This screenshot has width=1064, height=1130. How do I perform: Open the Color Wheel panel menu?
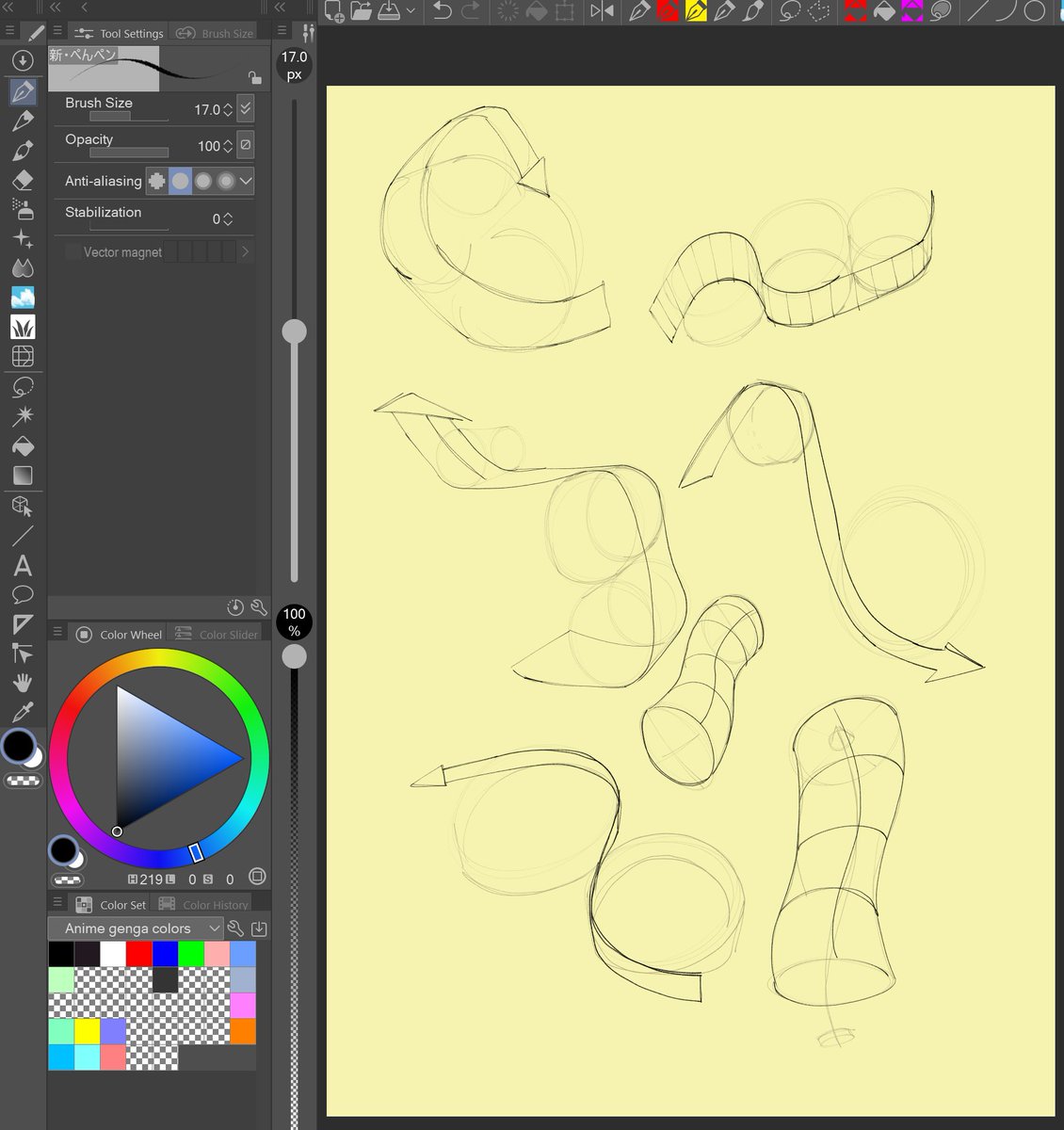(x=56, y=633)
